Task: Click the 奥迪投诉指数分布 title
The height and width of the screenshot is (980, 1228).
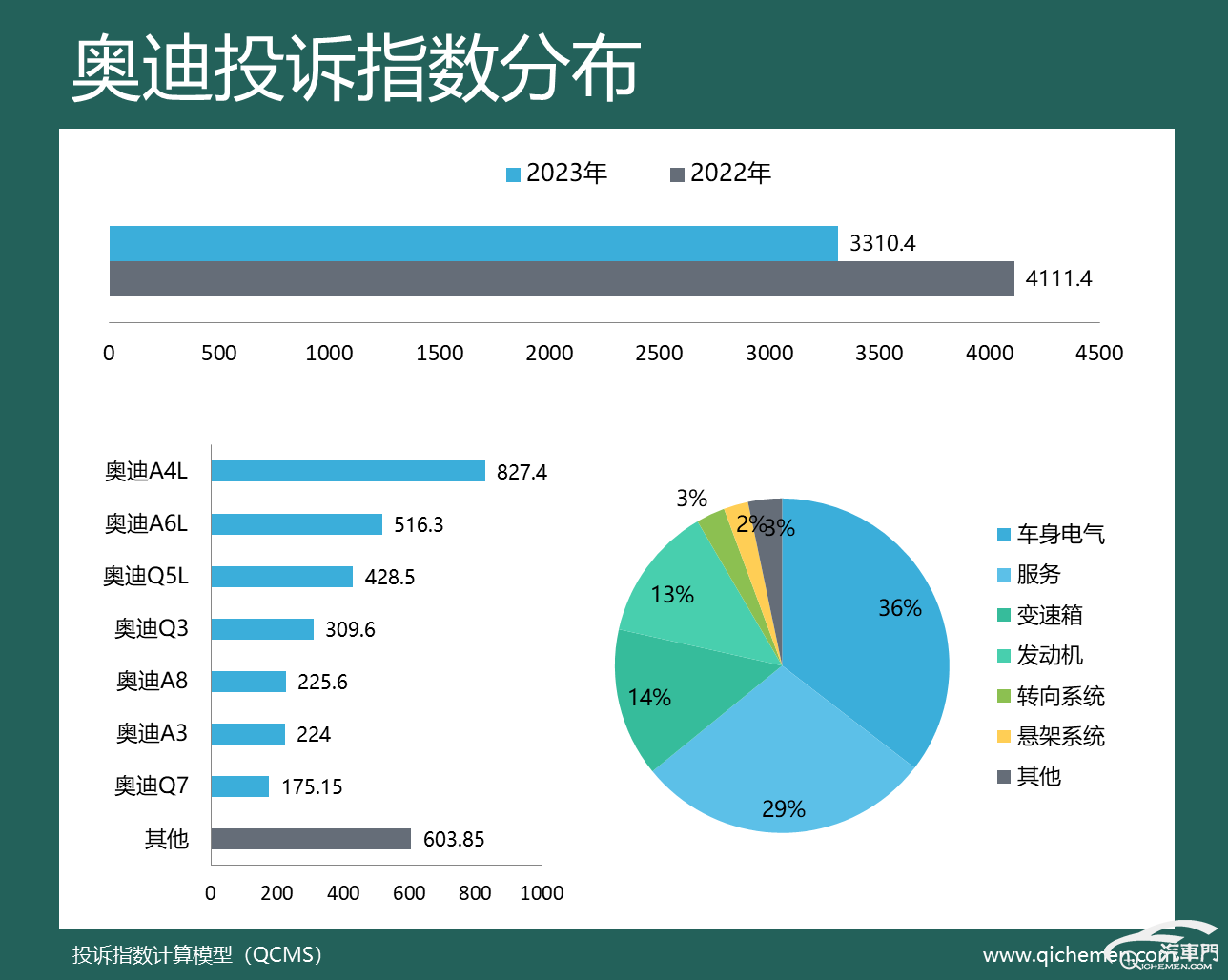Action: (356, 69)
